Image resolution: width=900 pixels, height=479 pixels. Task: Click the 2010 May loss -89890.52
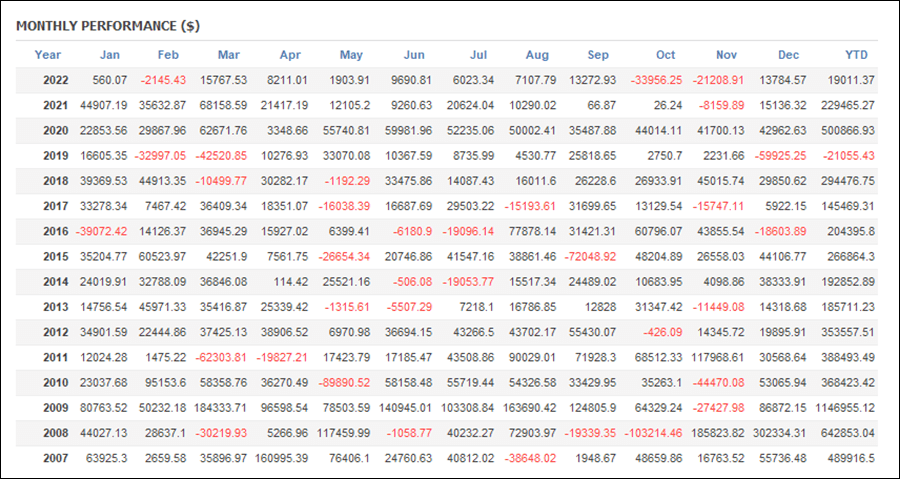344,383
